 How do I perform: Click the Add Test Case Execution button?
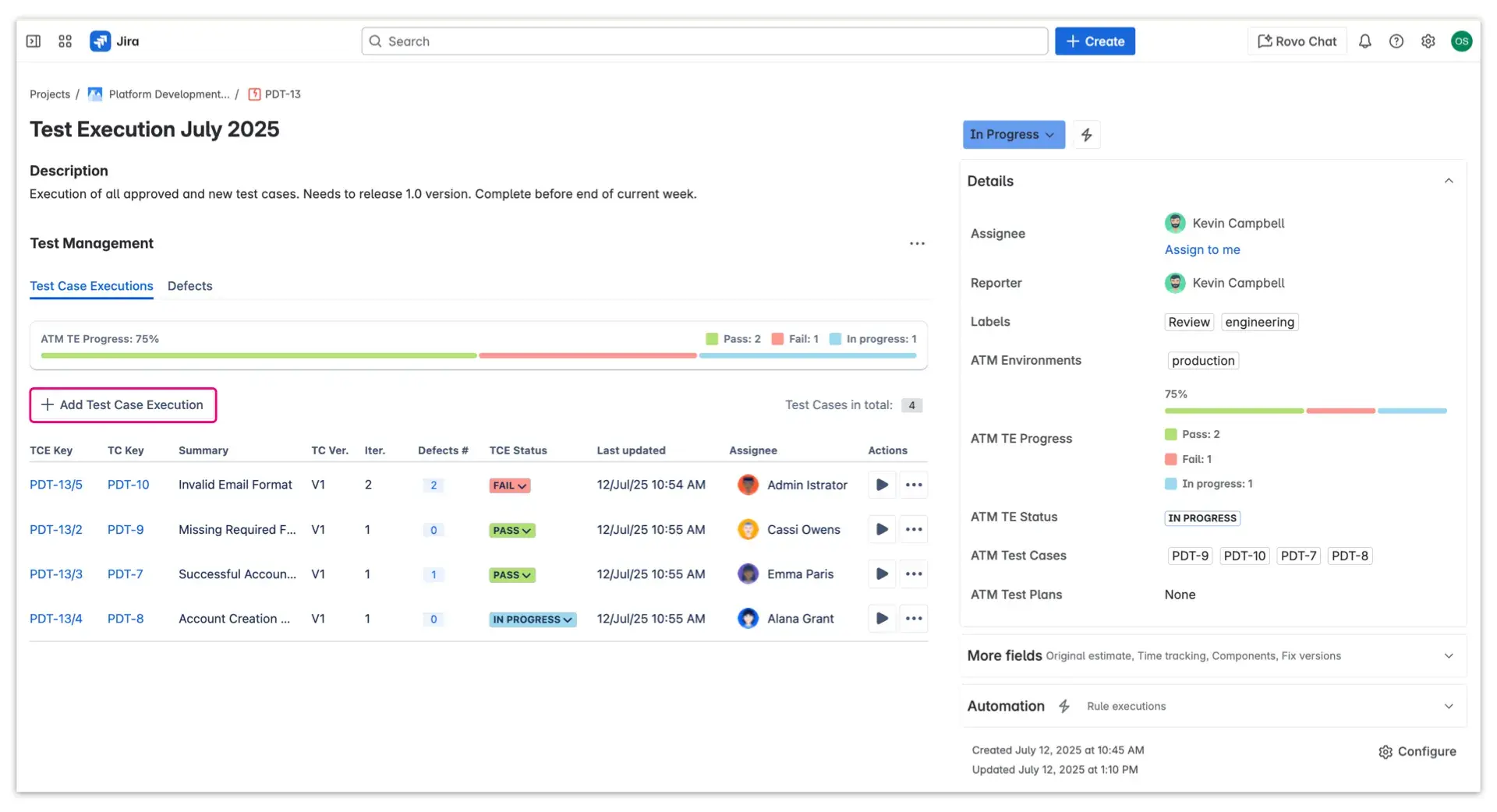pyautogui.click(x=122, y=404)
